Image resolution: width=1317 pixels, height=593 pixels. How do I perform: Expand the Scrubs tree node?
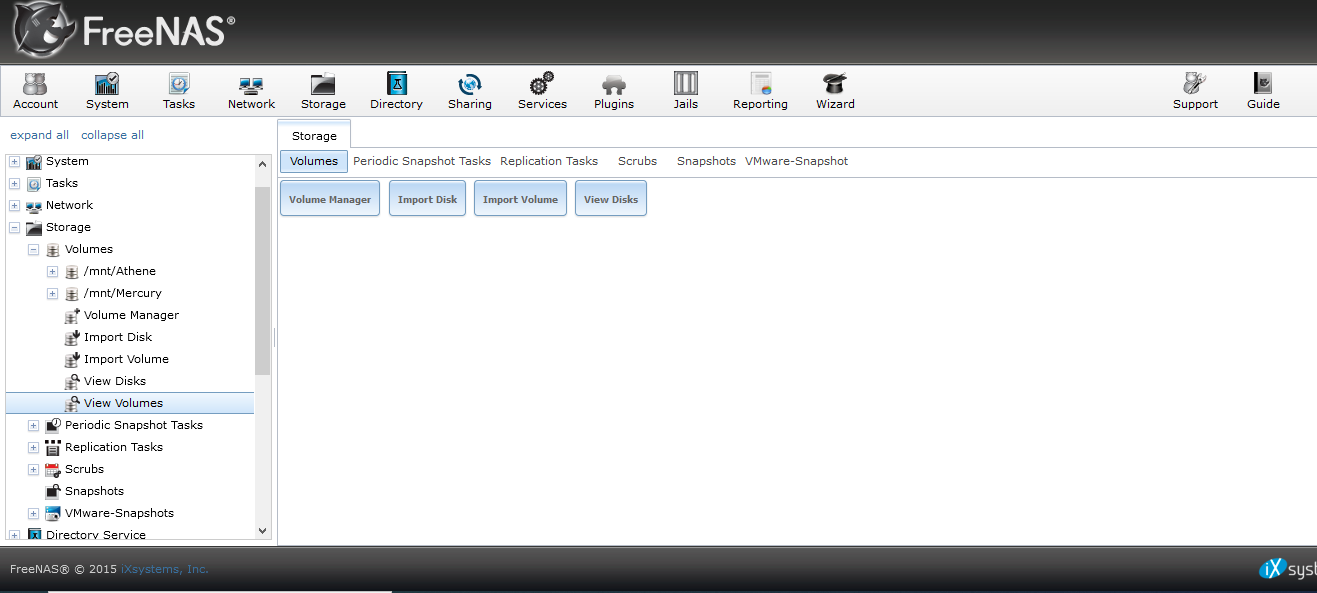(x=33, y=470)
